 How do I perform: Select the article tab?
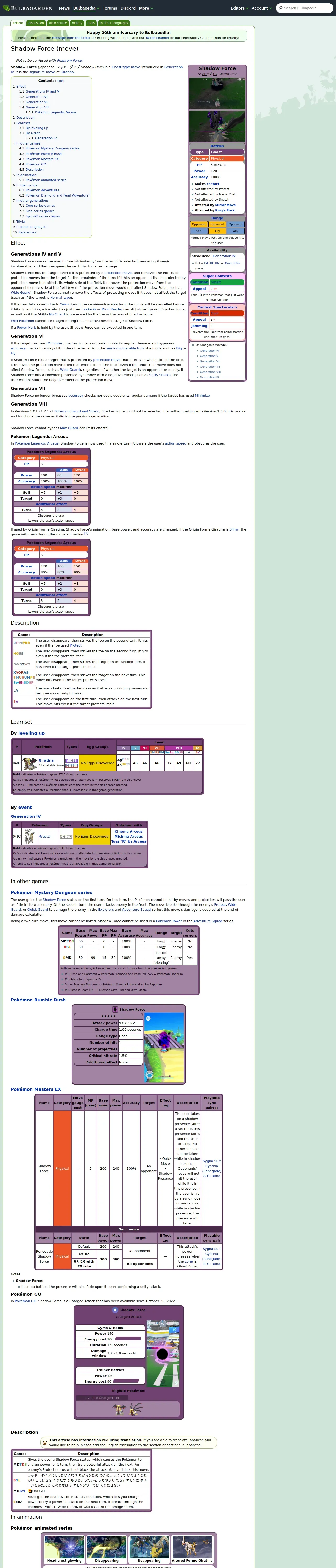18,23
